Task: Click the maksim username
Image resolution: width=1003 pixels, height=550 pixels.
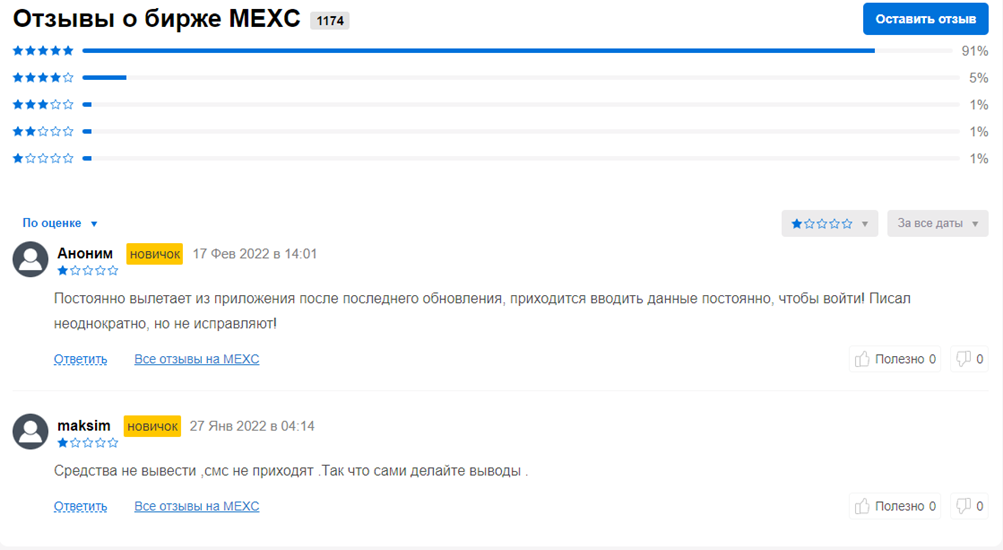Action: point(84,426)
